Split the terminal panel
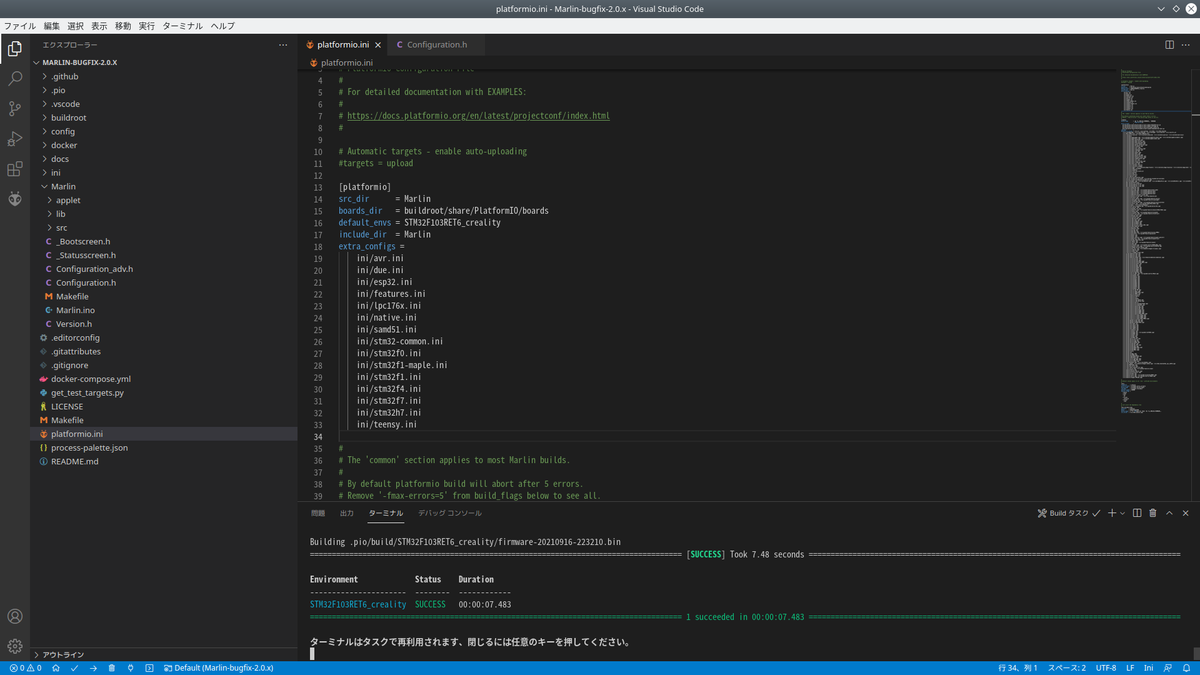Image resolution: width=1200 pixels, height=675 pixels. pyautogui.click(x=1137, y=513)
